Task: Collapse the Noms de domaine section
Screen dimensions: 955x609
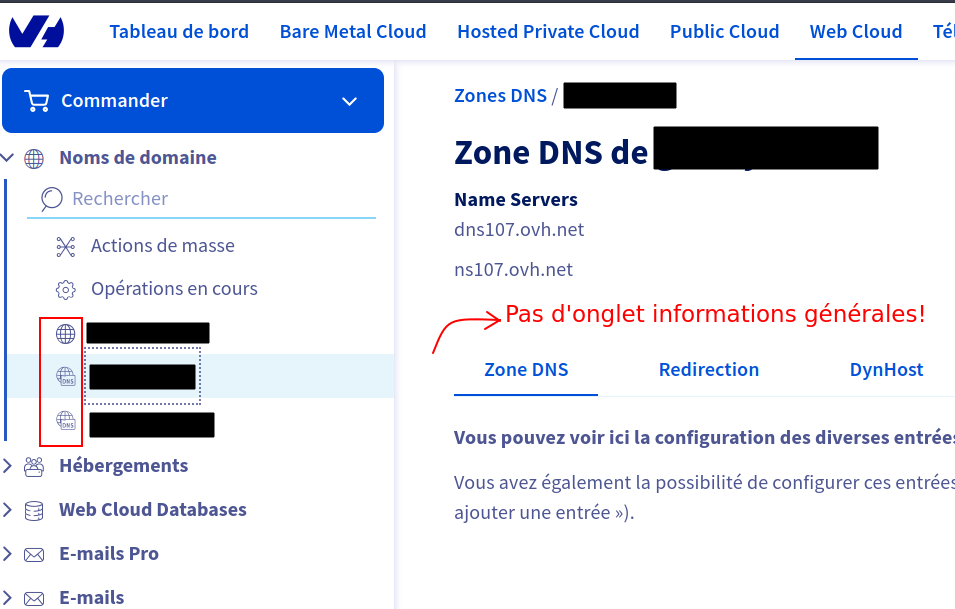Action: click(7, 158)
